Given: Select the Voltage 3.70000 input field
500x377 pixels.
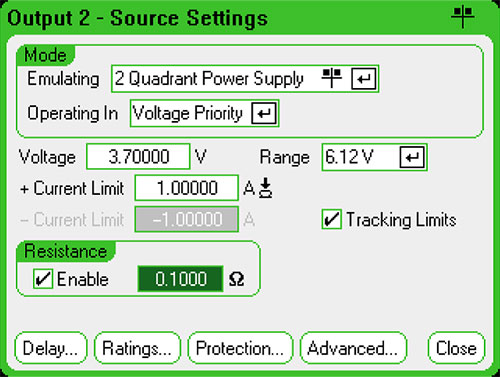Looking at the screenshot, I should 138,157.
